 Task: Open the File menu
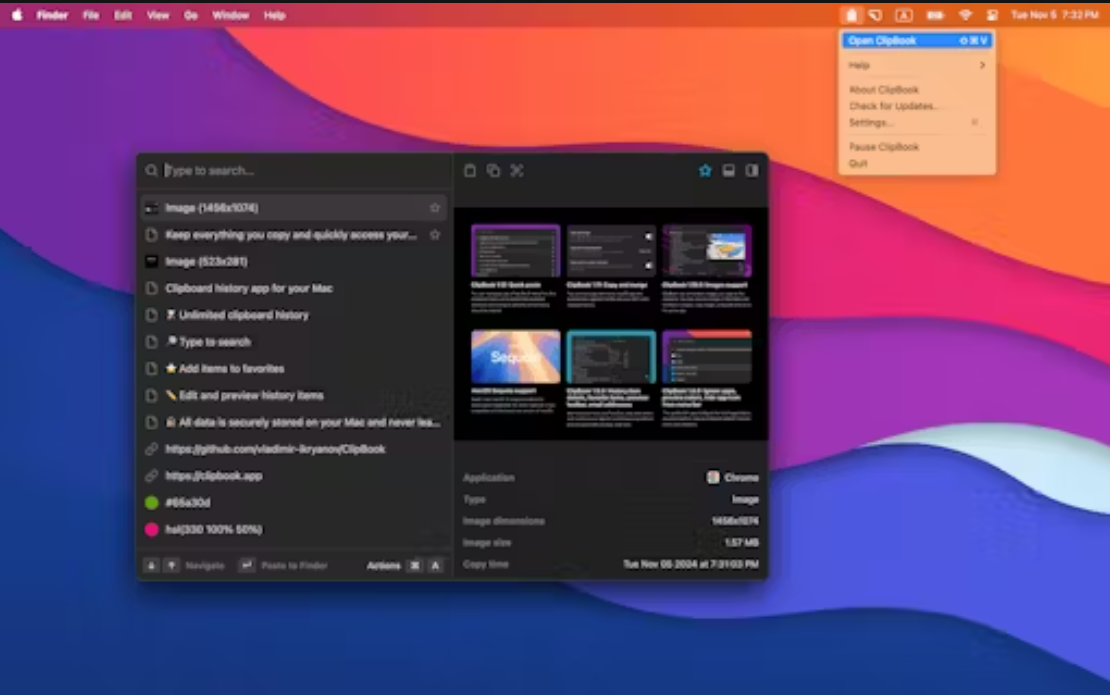(91, 15)
